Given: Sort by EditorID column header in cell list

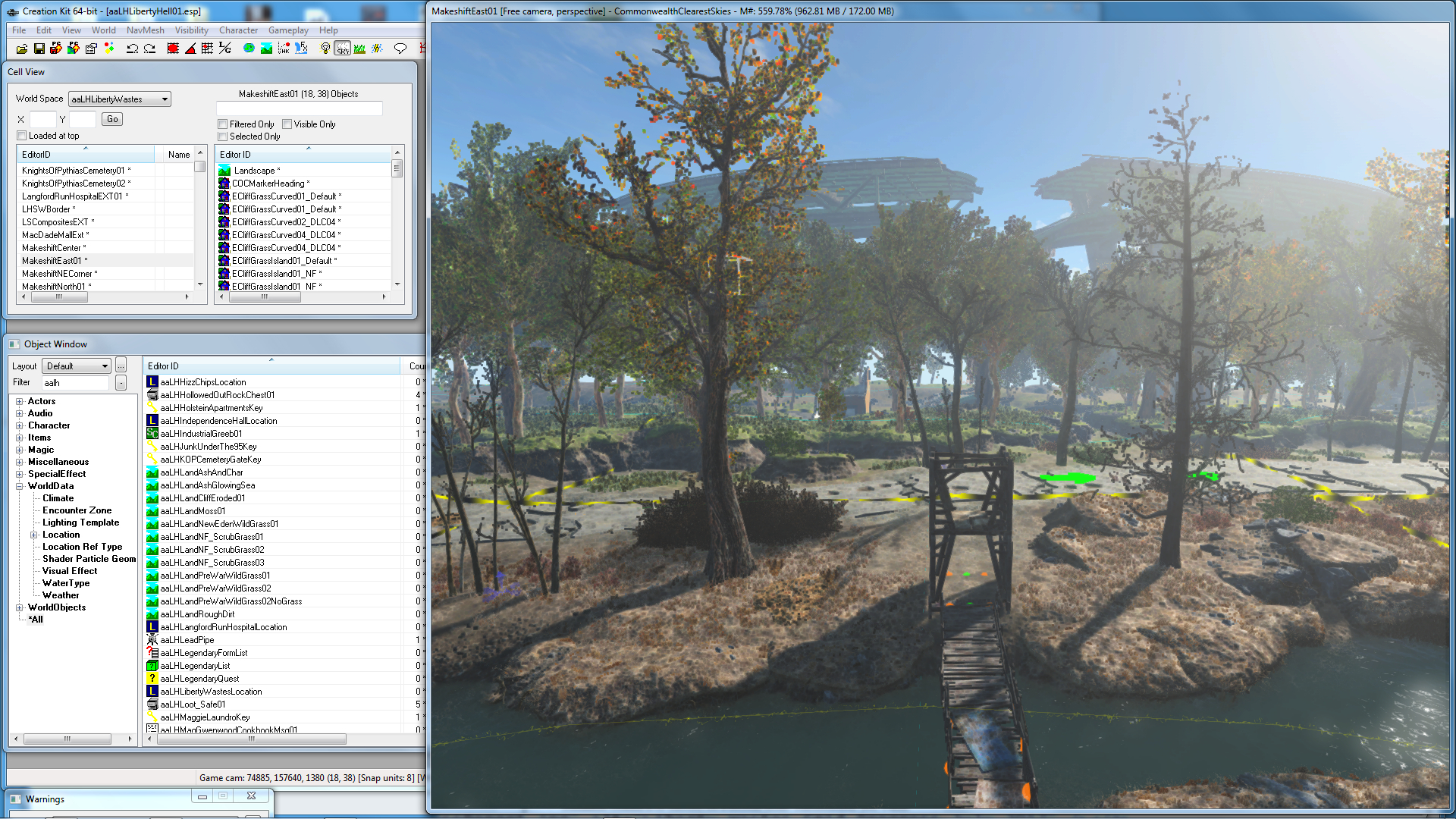Looking at the screenshot, I should coord(86,155).
